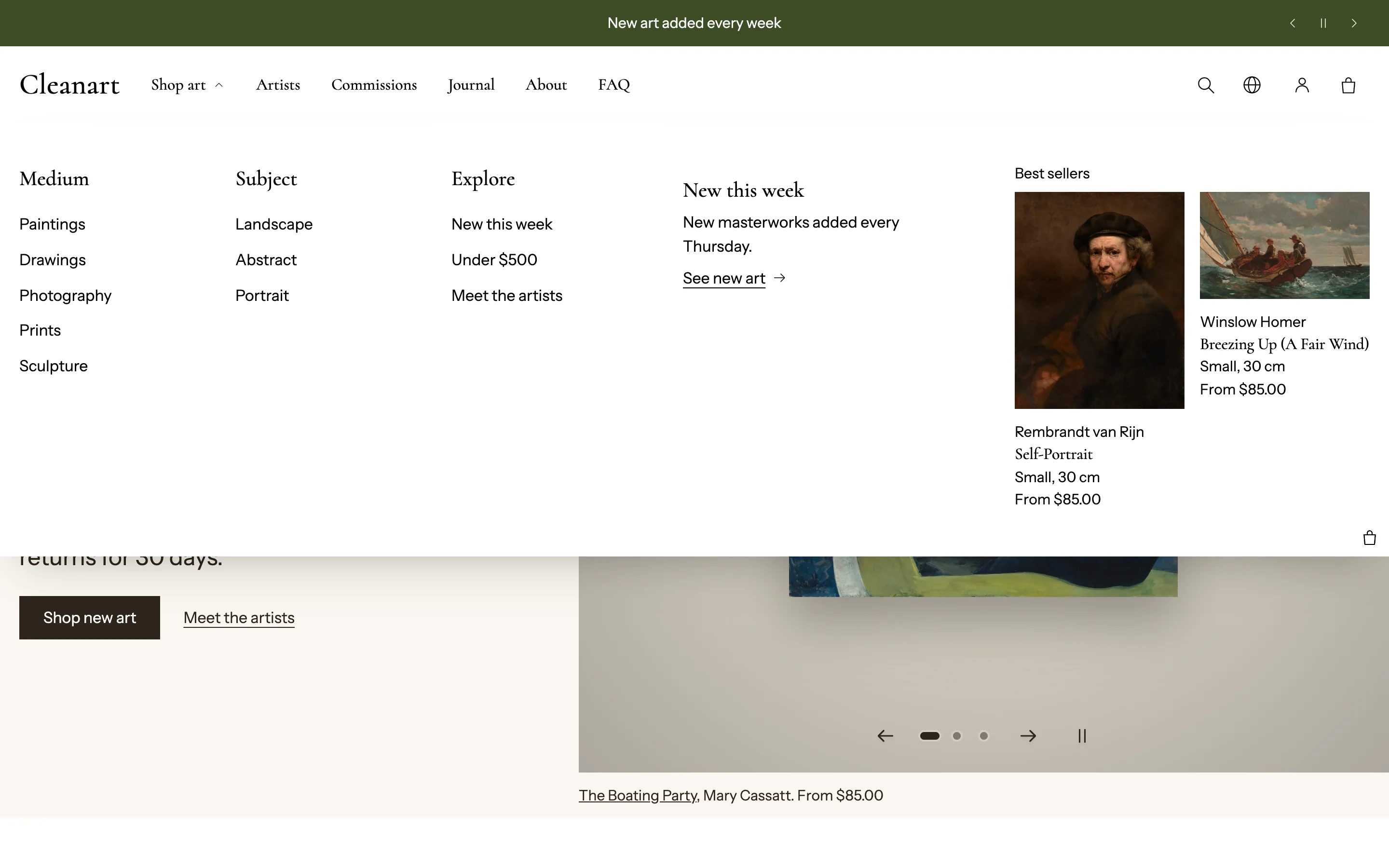Pause the announcement bar rotation
Viewport: 1389px width, 868px height.
pyautogui.click(x=1323, y=23)
